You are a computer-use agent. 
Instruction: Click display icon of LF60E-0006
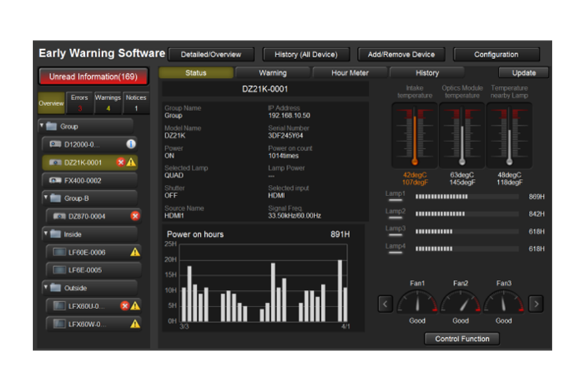click(59, 252)
